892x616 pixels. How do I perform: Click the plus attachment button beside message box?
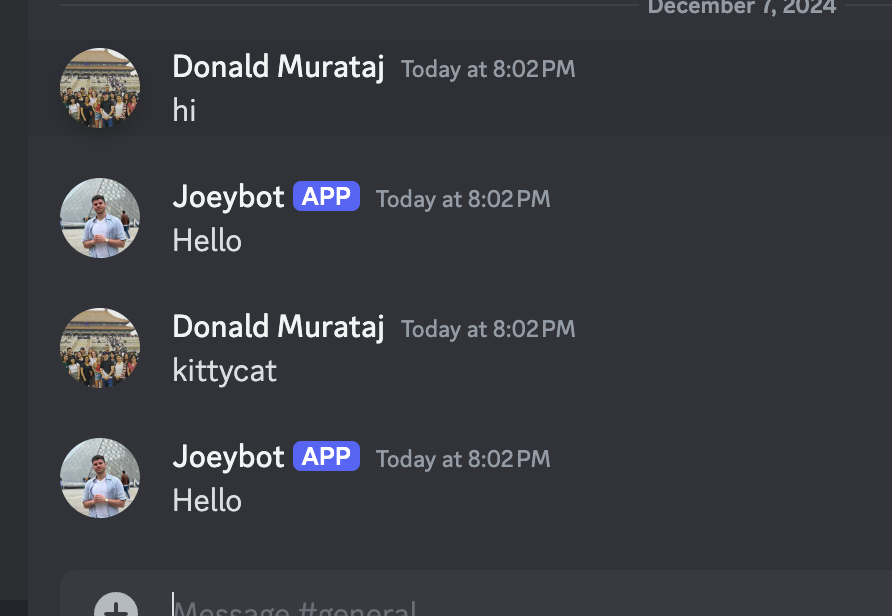116,605
